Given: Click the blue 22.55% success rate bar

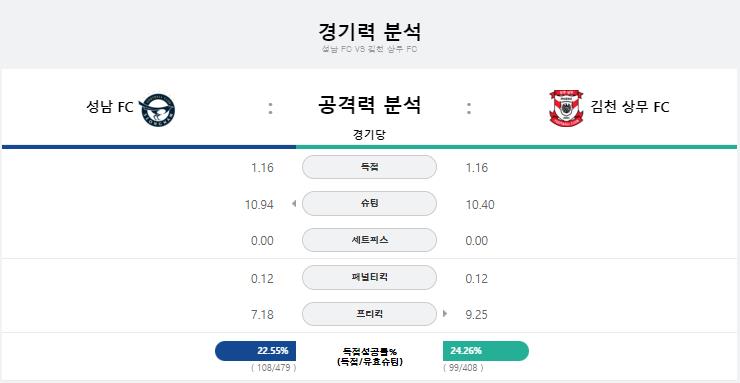Looking at the screenshot, I should tap(255, 351).
